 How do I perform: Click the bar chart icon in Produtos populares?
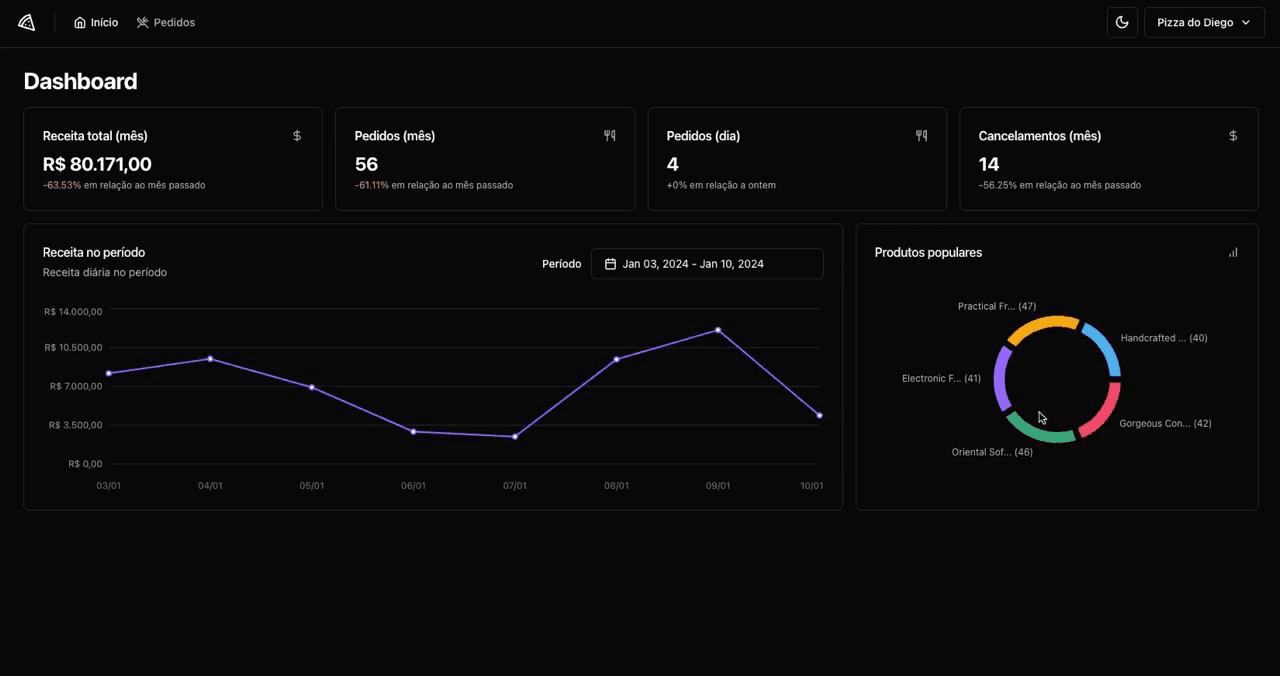tap(1233, 253)
